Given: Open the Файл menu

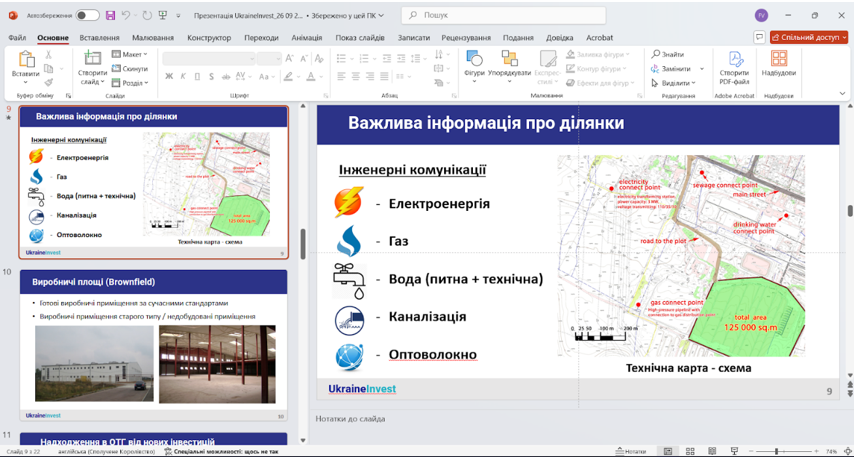Looking at the screenshot, I should tap(17, 38).
